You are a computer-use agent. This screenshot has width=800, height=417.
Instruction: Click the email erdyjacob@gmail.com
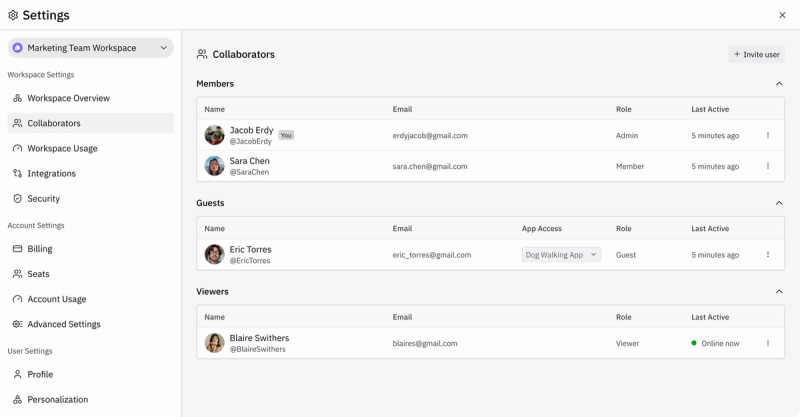[x=430, y=136]
